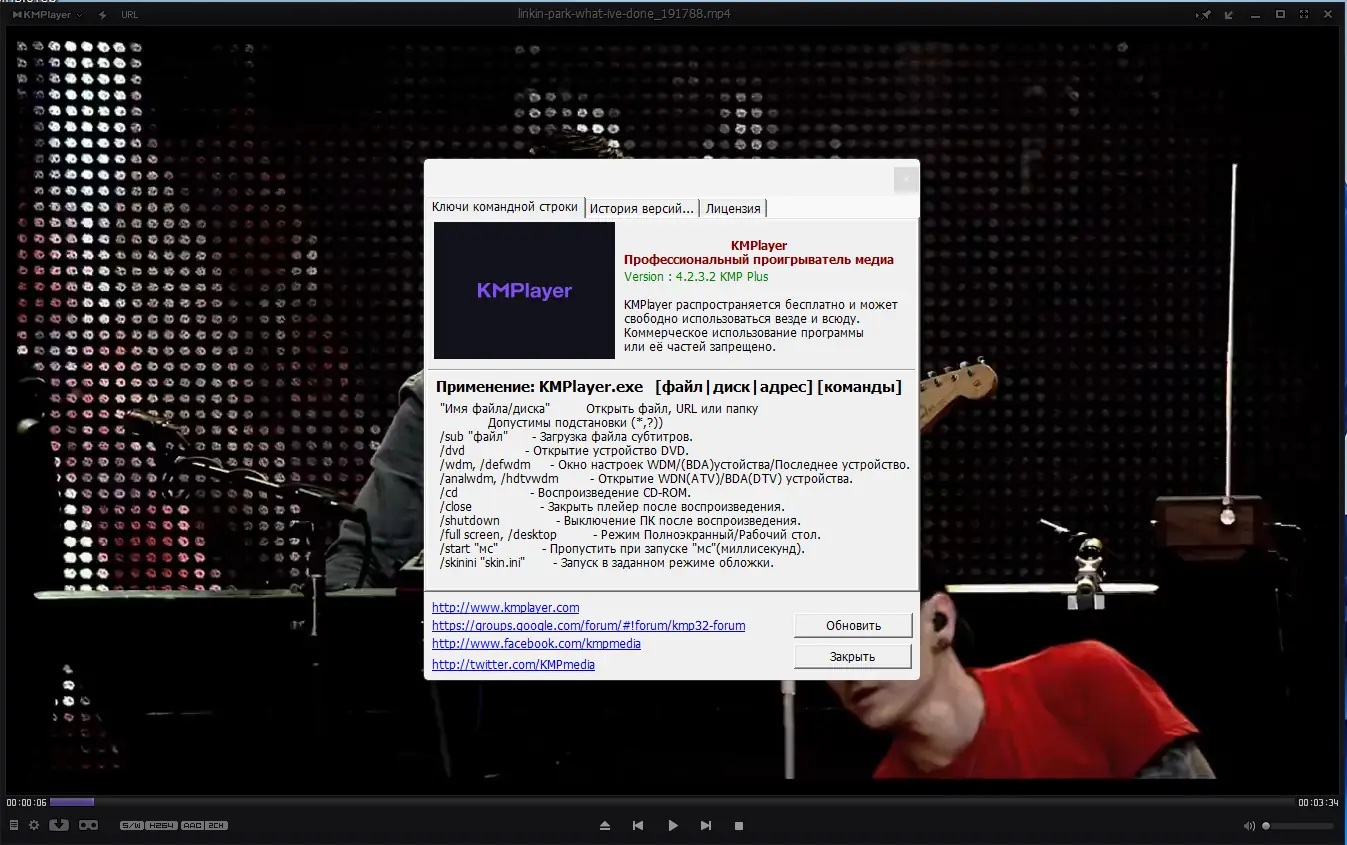This screenshot has height=845, width=1347.
Task: Click the elapsed time 00:00:06 display
Action: coord(26,802)
